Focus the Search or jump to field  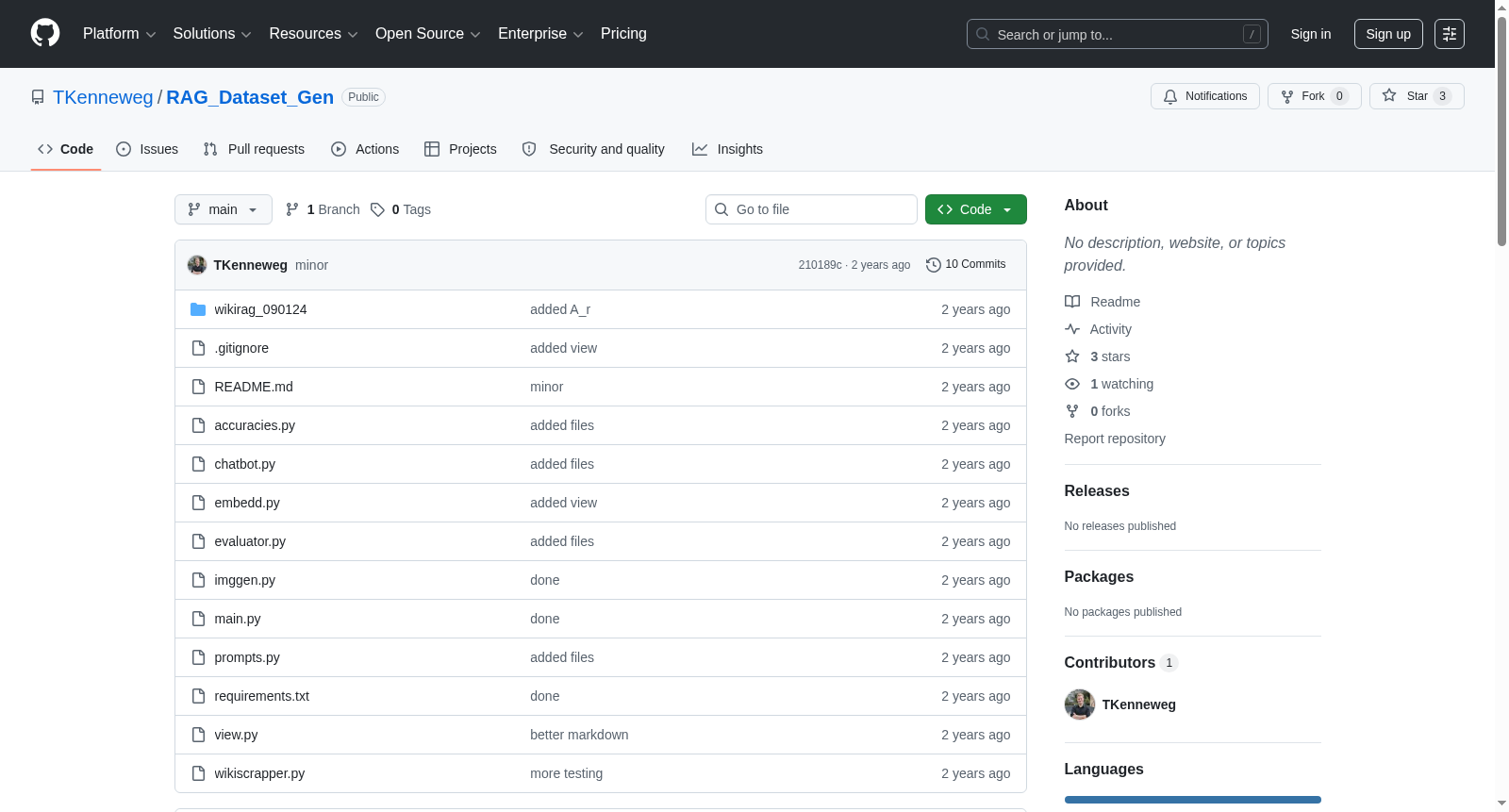(1118, 34)
